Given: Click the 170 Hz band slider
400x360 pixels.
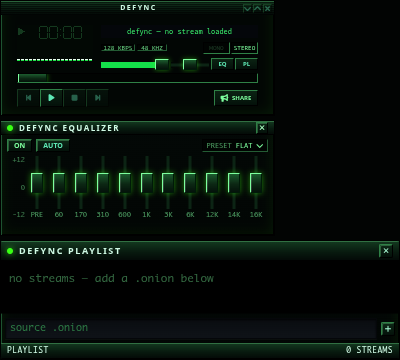Looking at the screenshot, I should [81, 183].
